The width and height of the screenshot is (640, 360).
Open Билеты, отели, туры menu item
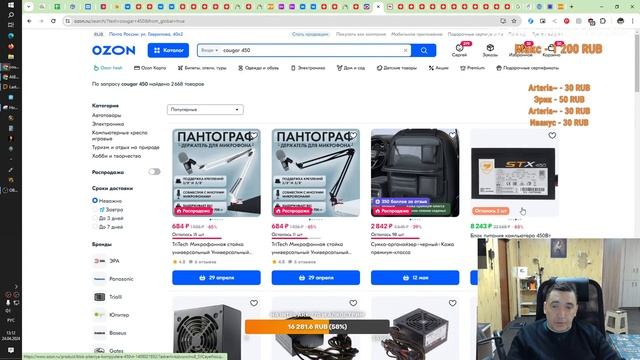(x=202, y=68)
